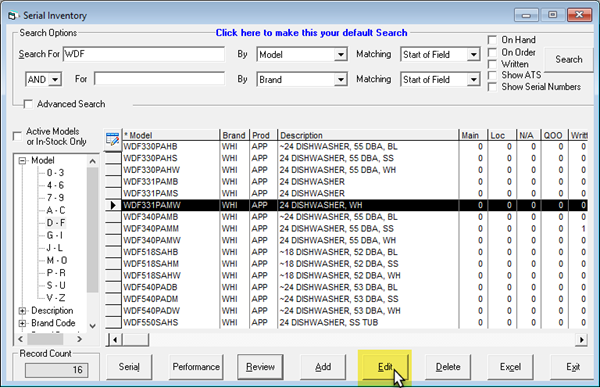Sort by the Description column header
The image size is (600, 388).
pyautogui.click(x=368, y=135)
